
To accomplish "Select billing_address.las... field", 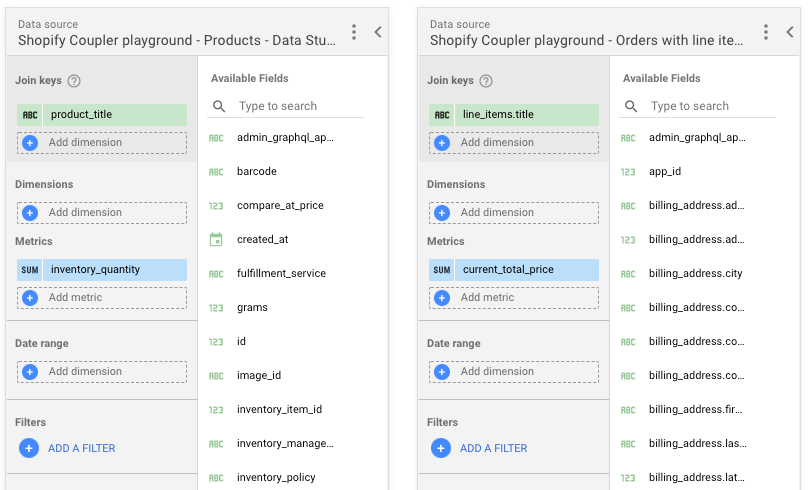I will point(697,443).
